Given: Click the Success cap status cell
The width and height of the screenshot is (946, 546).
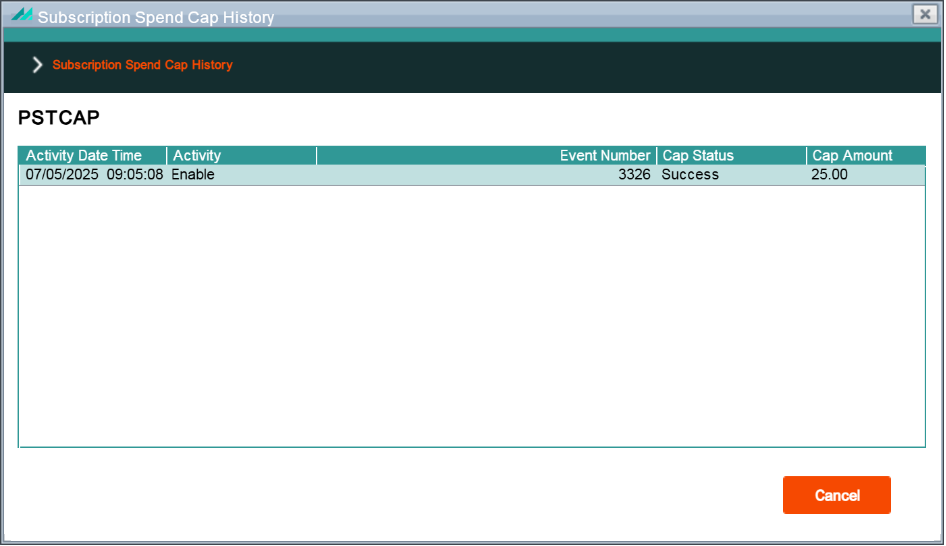Looking at the screenshot, I should [x=690, y=175].
